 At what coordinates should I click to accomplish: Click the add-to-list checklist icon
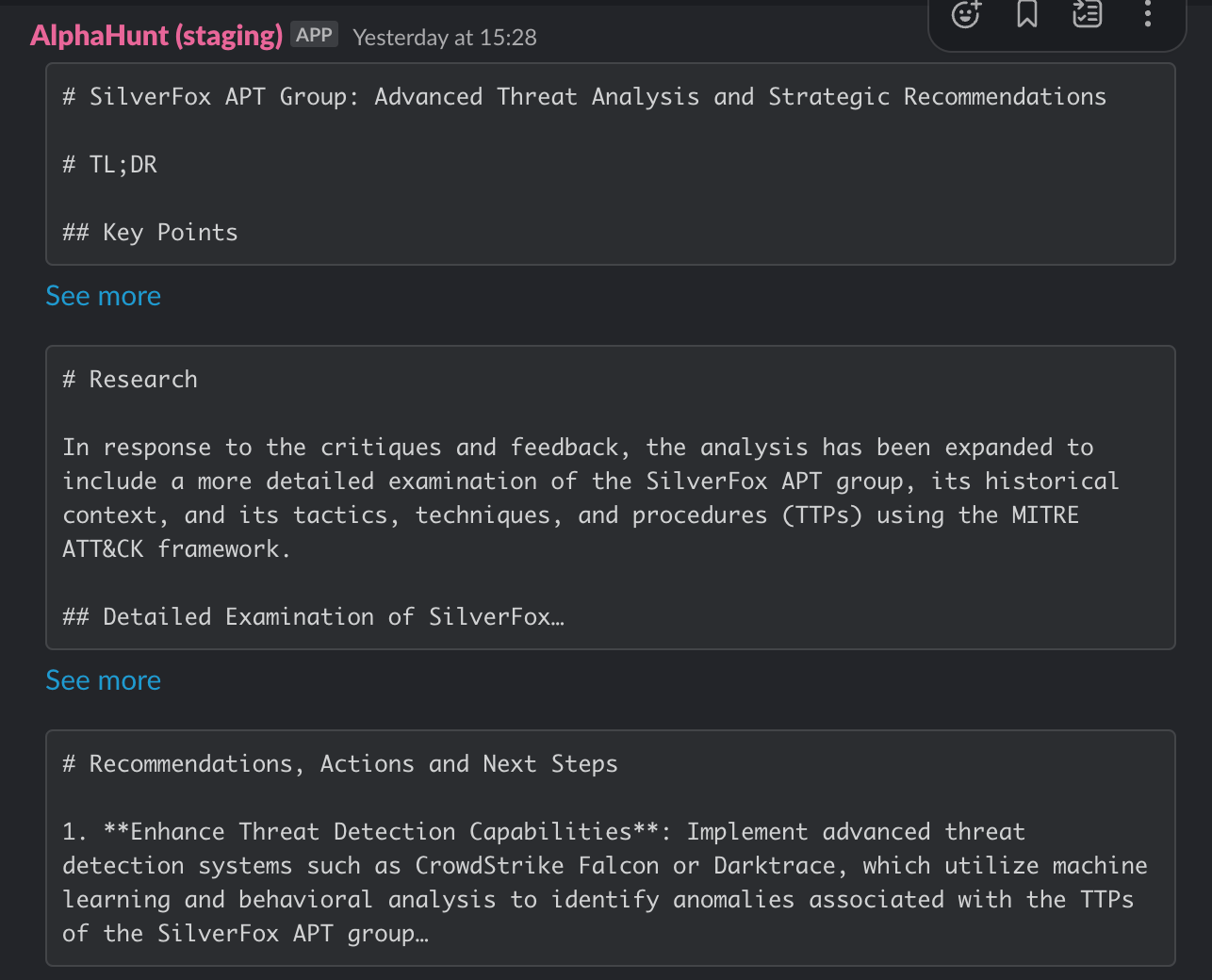tap(1087, 14)
